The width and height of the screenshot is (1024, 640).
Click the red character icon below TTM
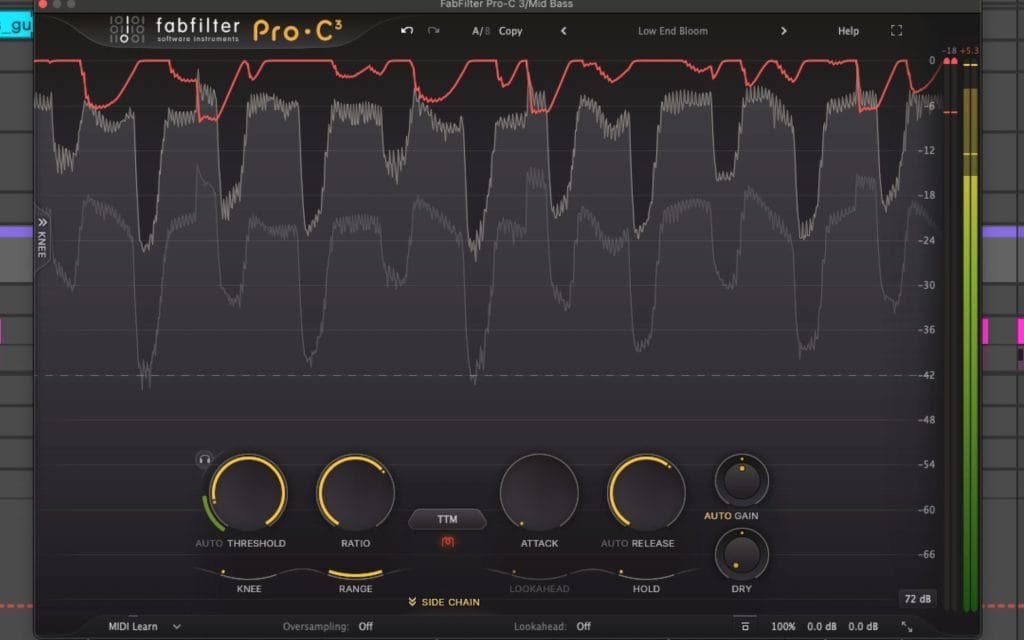[x=447, y=542]
